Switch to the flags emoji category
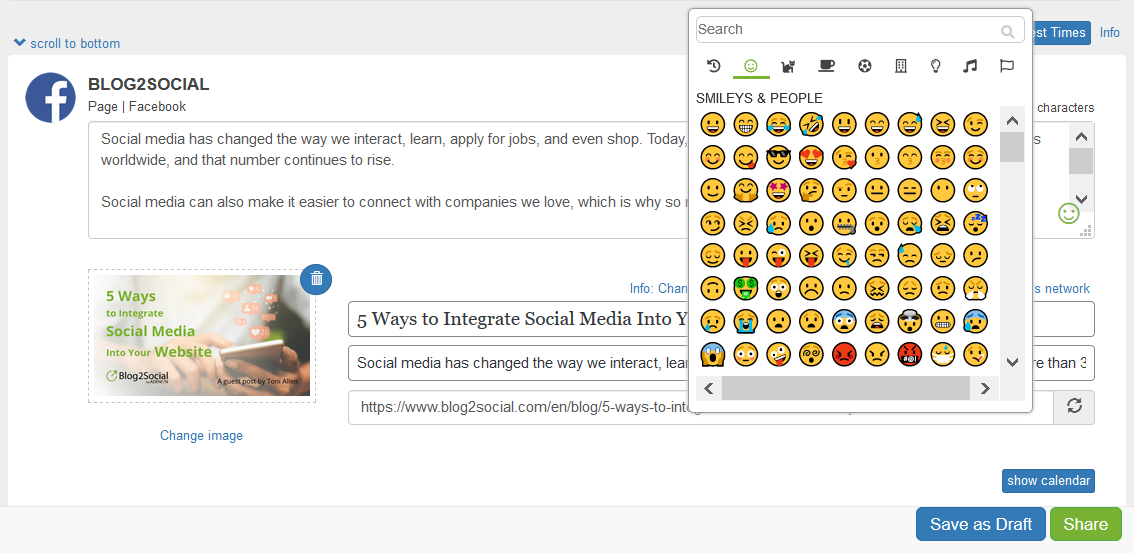 pyautogui.click(x=1006, y=66)
